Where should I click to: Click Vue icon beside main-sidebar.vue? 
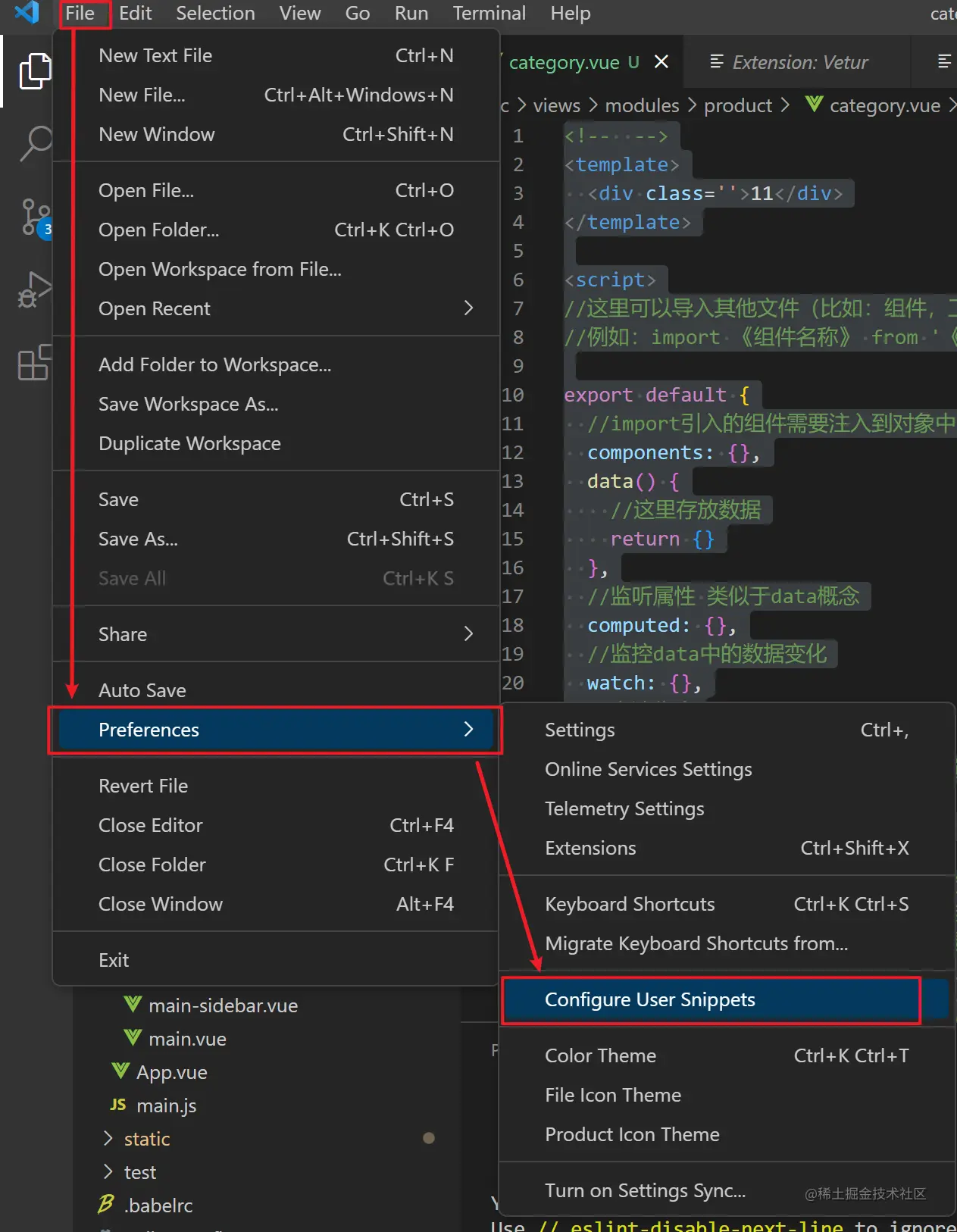tap(133, 1005)
